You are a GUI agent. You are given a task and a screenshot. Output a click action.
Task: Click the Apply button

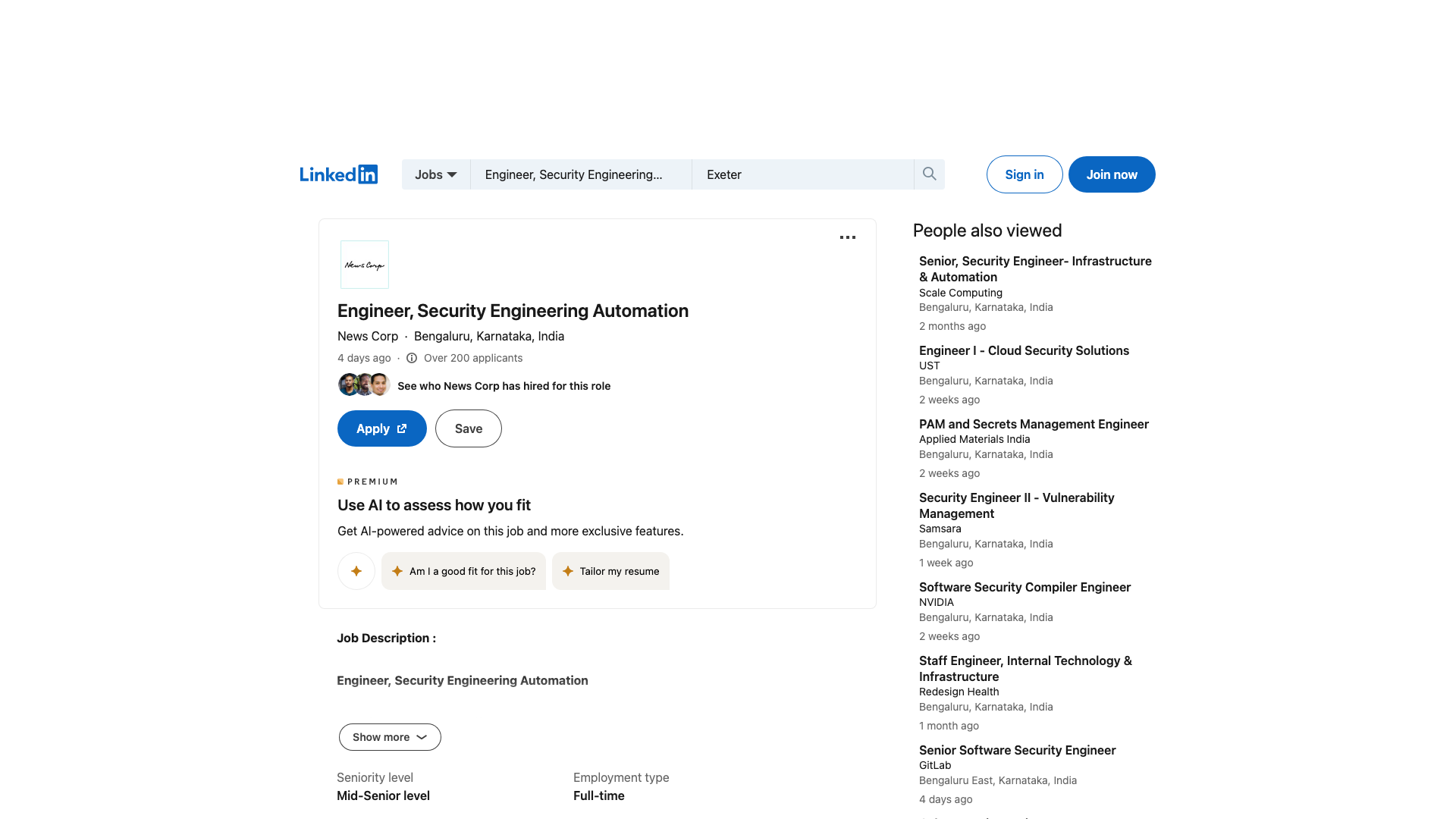(382, 428)
